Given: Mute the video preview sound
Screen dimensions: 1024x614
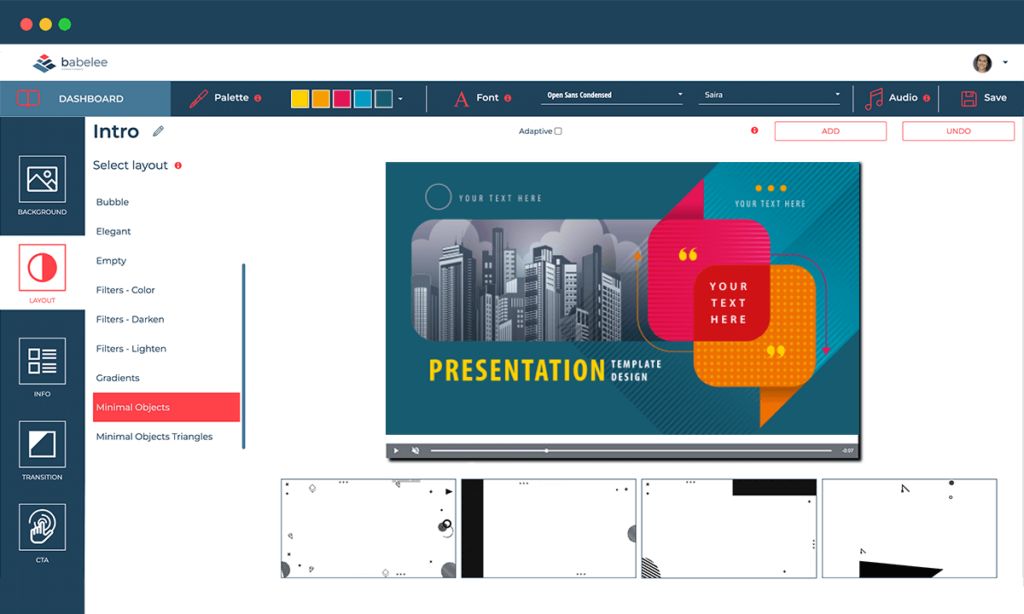Looking at the screenshot, I should point(416,451).
